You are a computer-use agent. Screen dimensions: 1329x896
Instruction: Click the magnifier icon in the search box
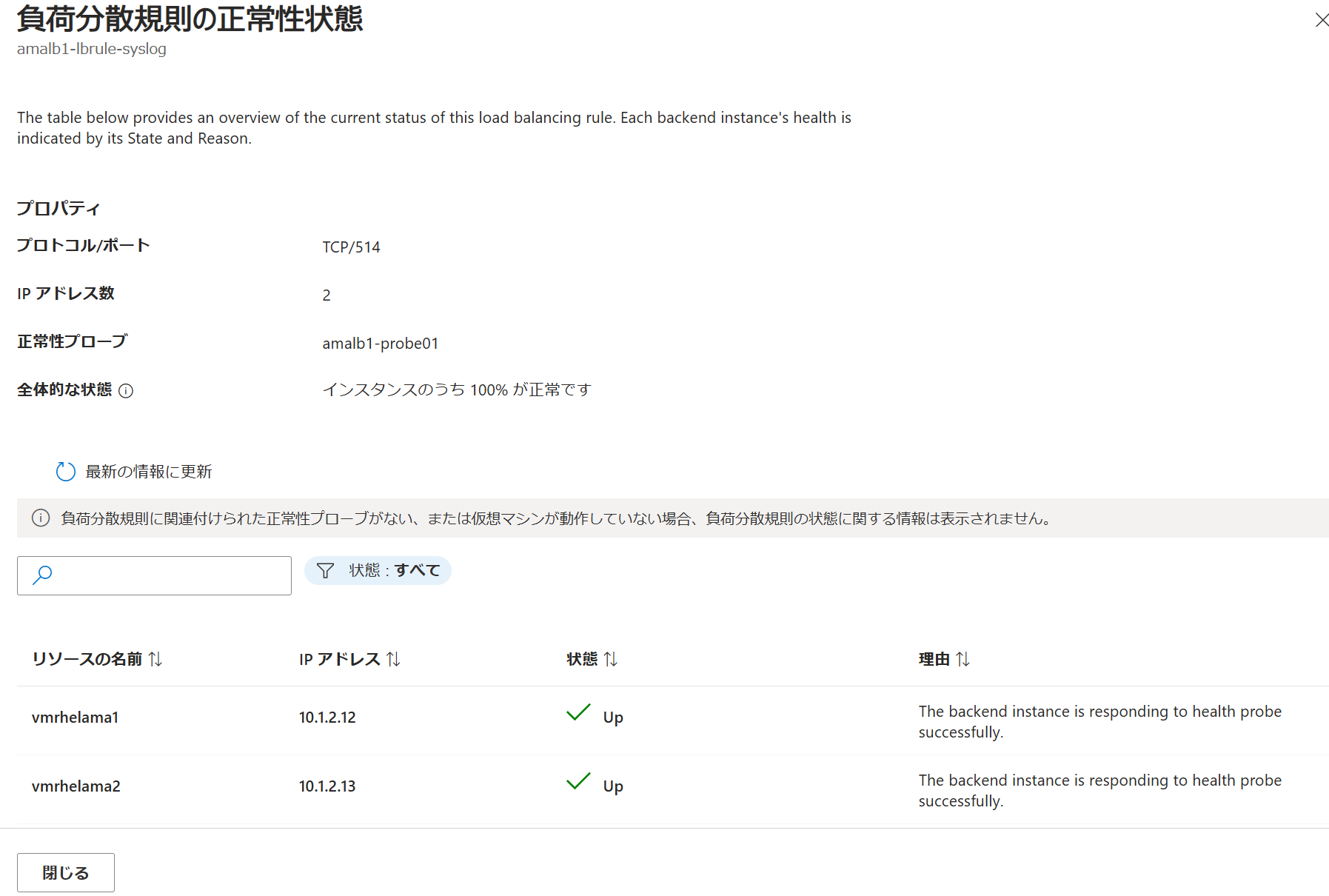click(x=42, y=575)
